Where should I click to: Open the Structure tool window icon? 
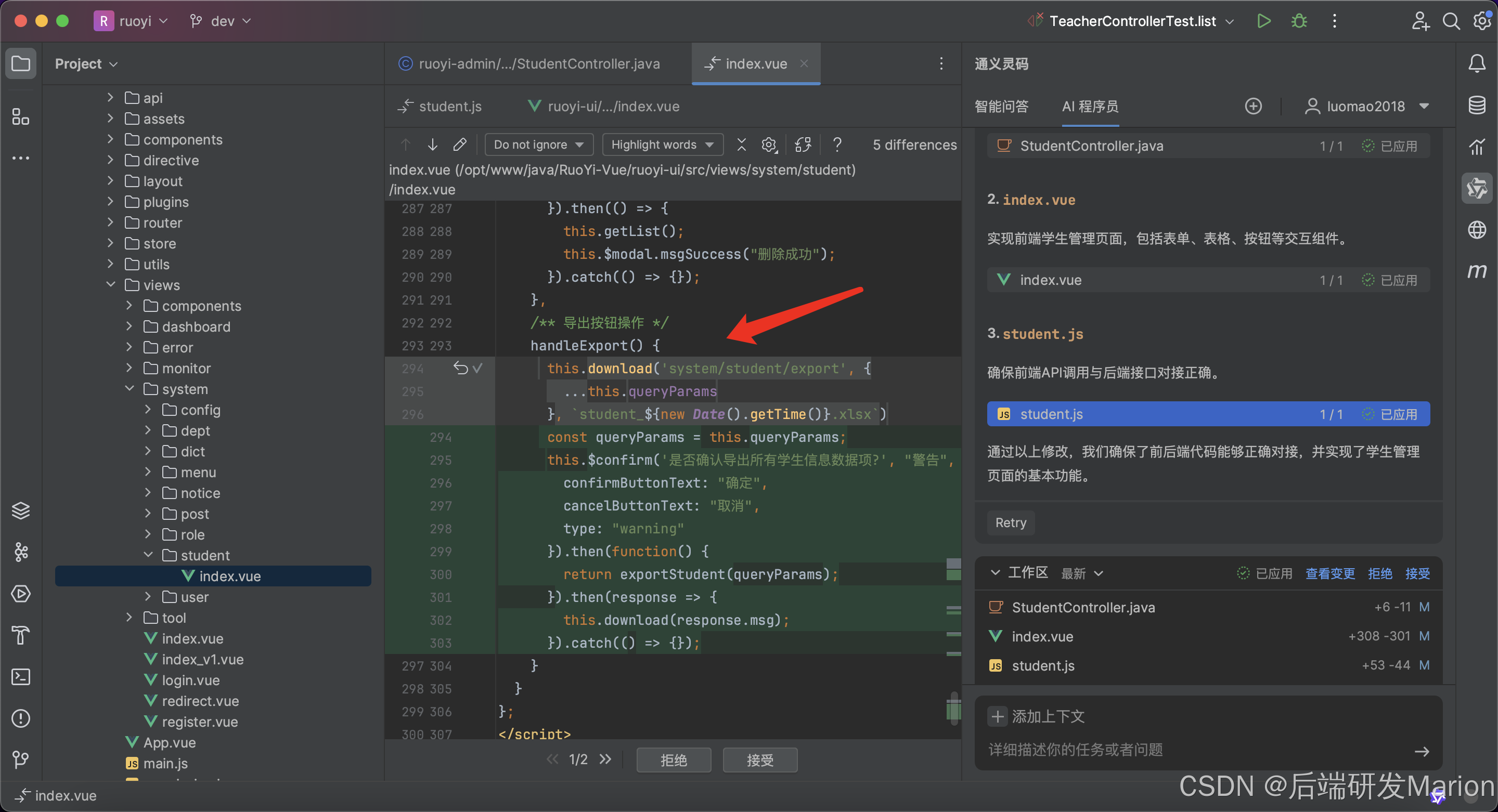(21, 117)
